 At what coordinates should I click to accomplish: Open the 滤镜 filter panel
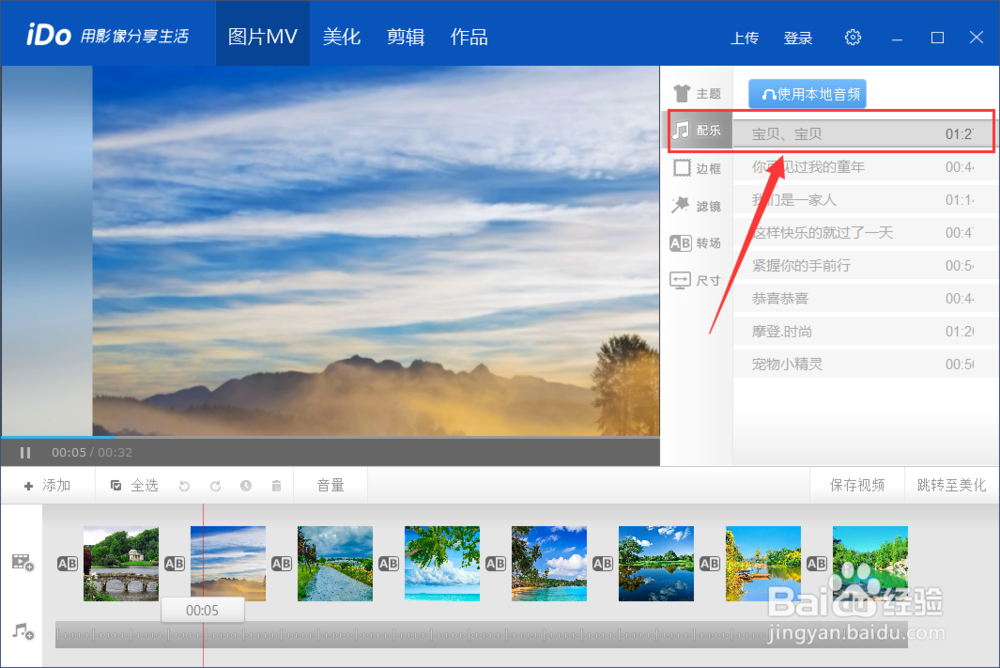pyautogui.click(x=696, y=205)
